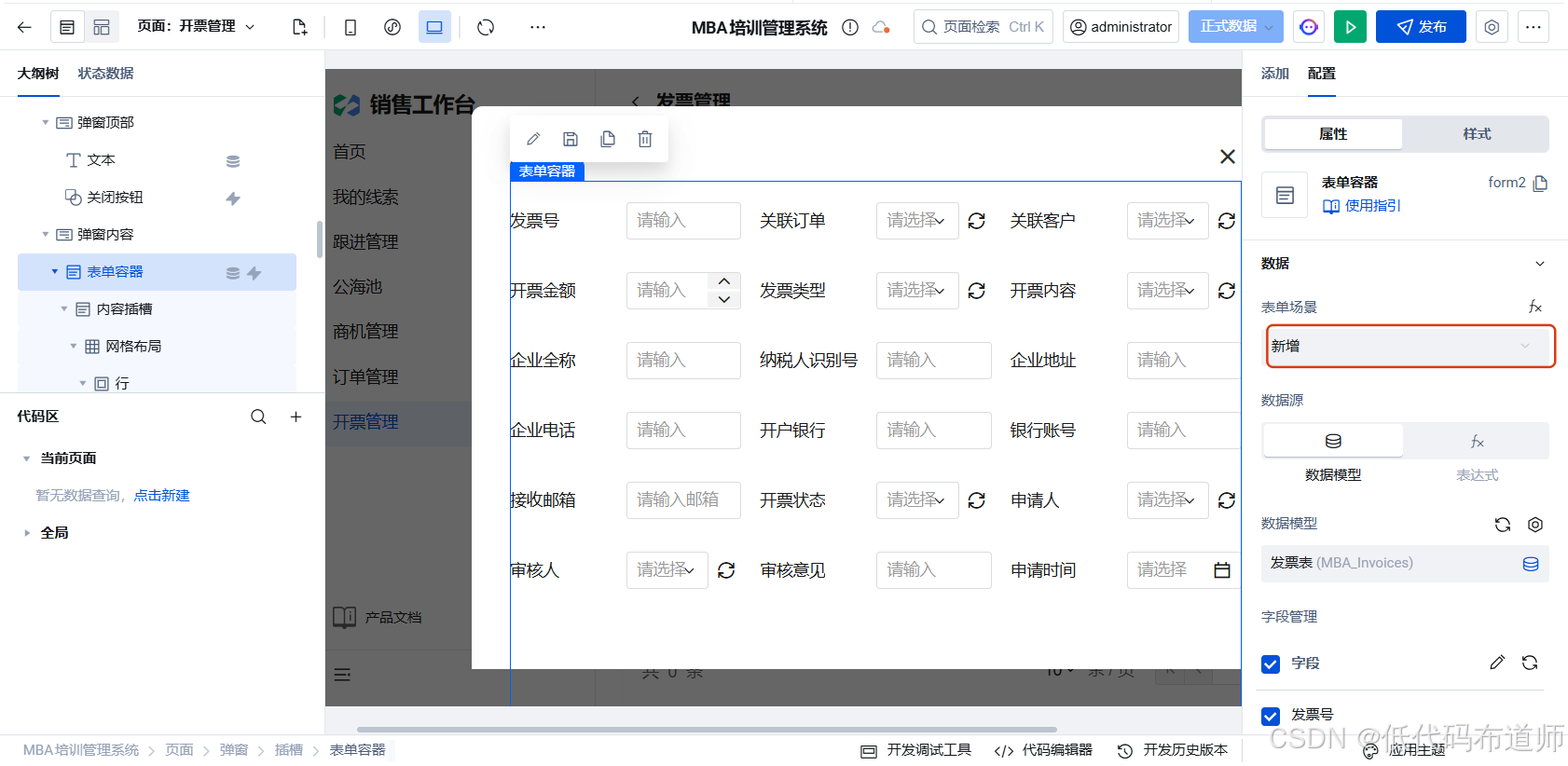Refresh the 开票状态 dropdown options
1568x766 pixels.
(976, 500)
